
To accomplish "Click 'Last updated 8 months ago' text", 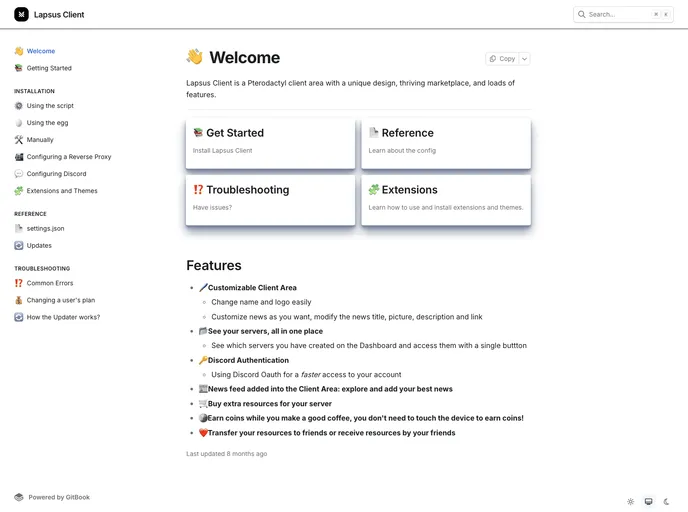I will click(x=226, y=454).
